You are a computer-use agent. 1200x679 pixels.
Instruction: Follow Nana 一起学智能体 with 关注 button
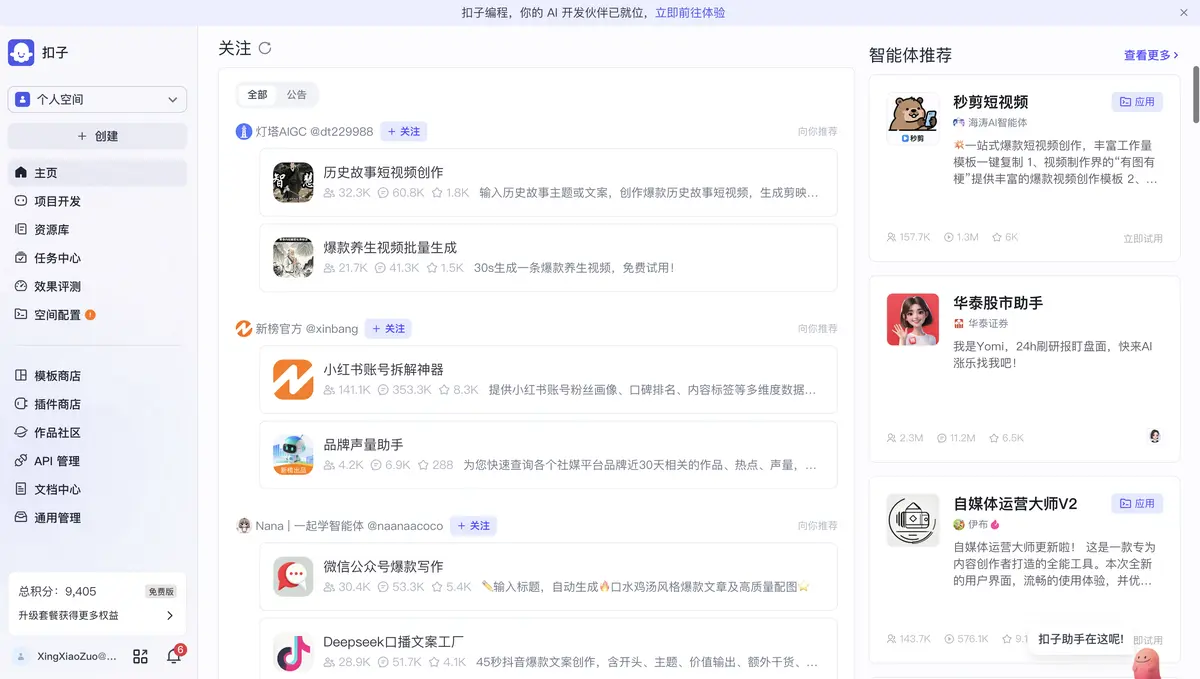(474, 526)
